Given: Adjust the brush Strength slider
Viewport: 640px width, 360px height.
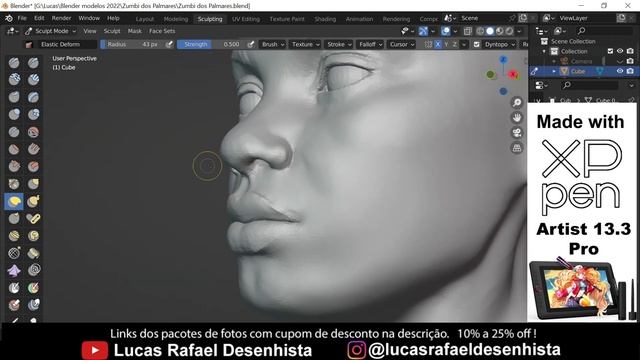Looking at the screenshot, I should point(212,44).
